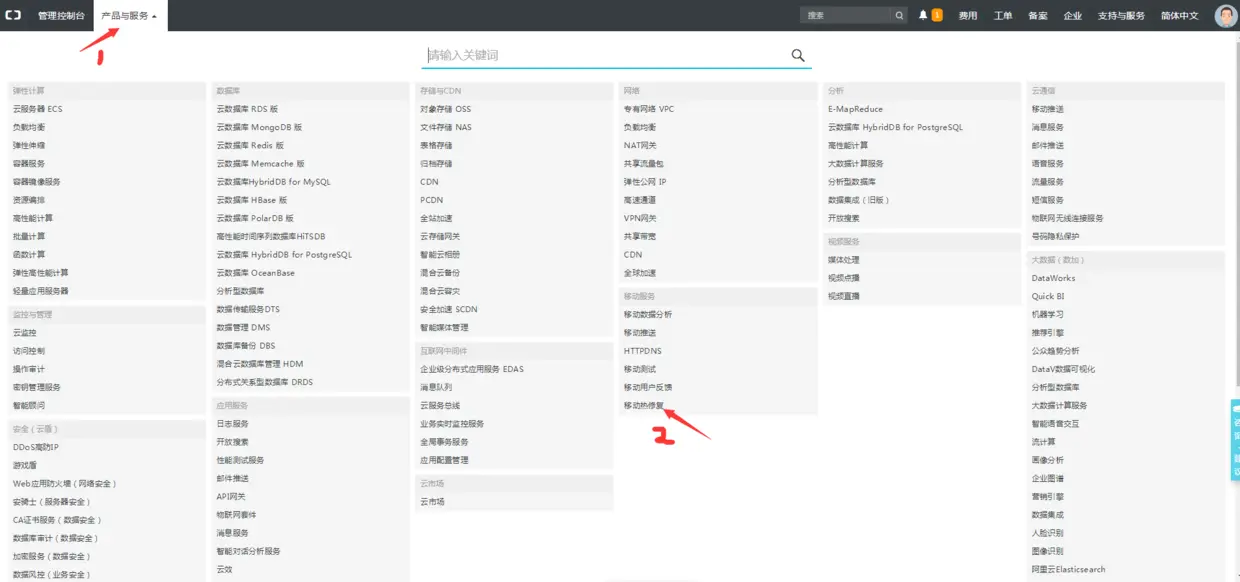Image resolution: width=1240 pixels, height=582 pixels.
Task: Open 容器镜像服务
Action: [x=37, y=182]
